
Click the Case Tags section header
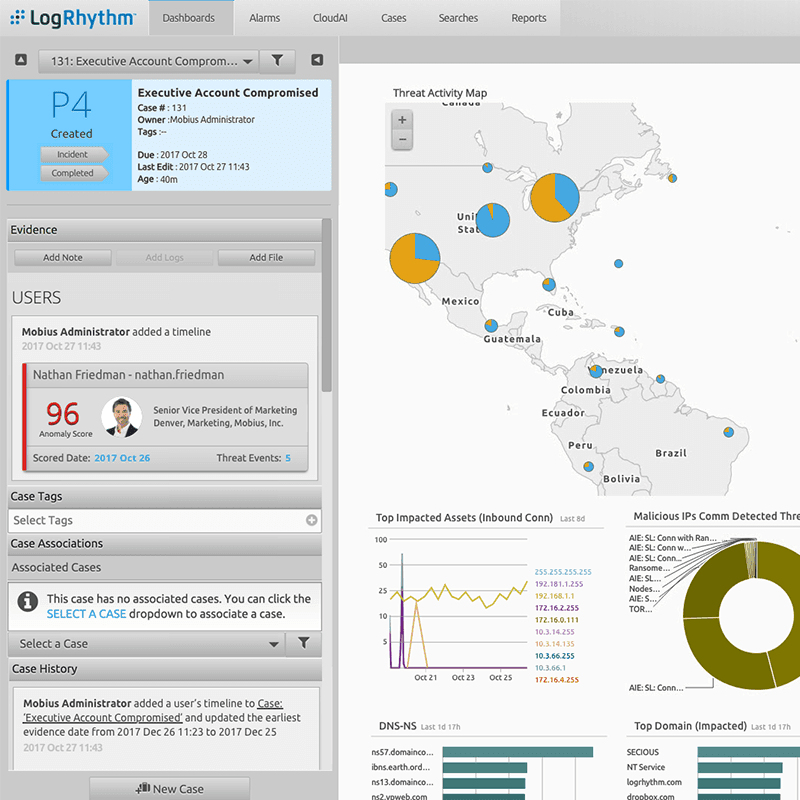165,496
